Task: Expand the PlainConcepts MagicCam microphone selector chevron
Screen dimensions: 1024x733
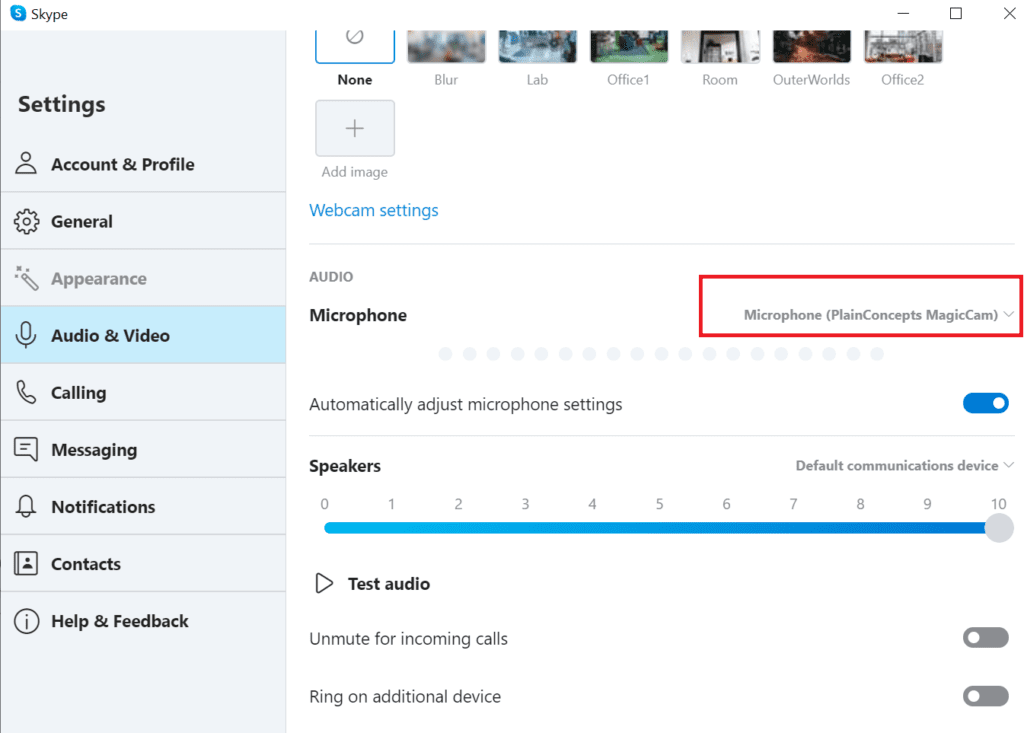Action: point(1009,314)
